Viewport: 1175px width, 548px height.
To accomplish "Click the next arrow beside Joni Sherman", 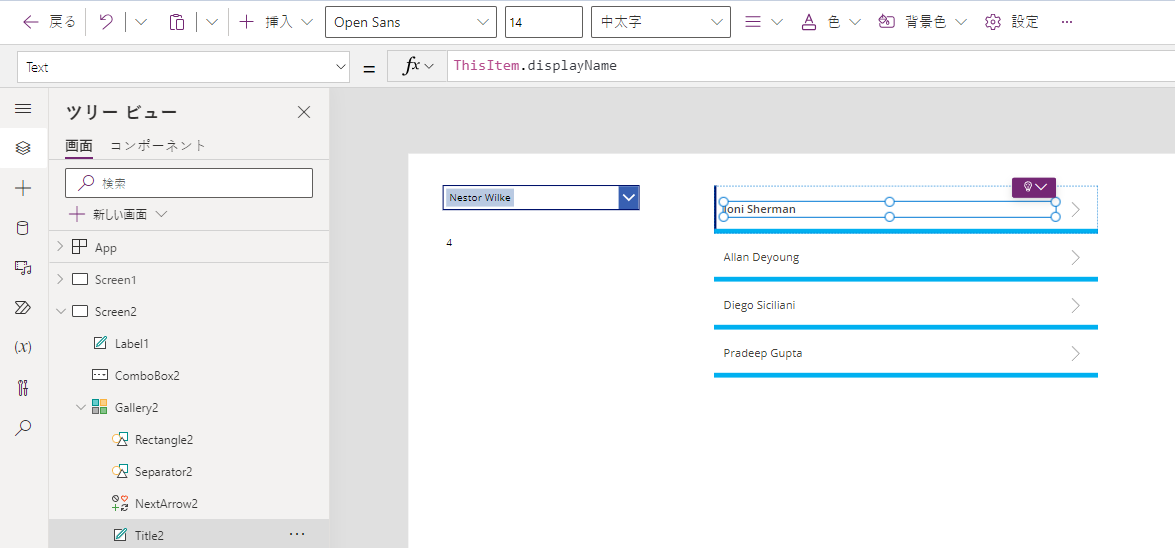I will pyautogui.click(x=1076, y=209).
